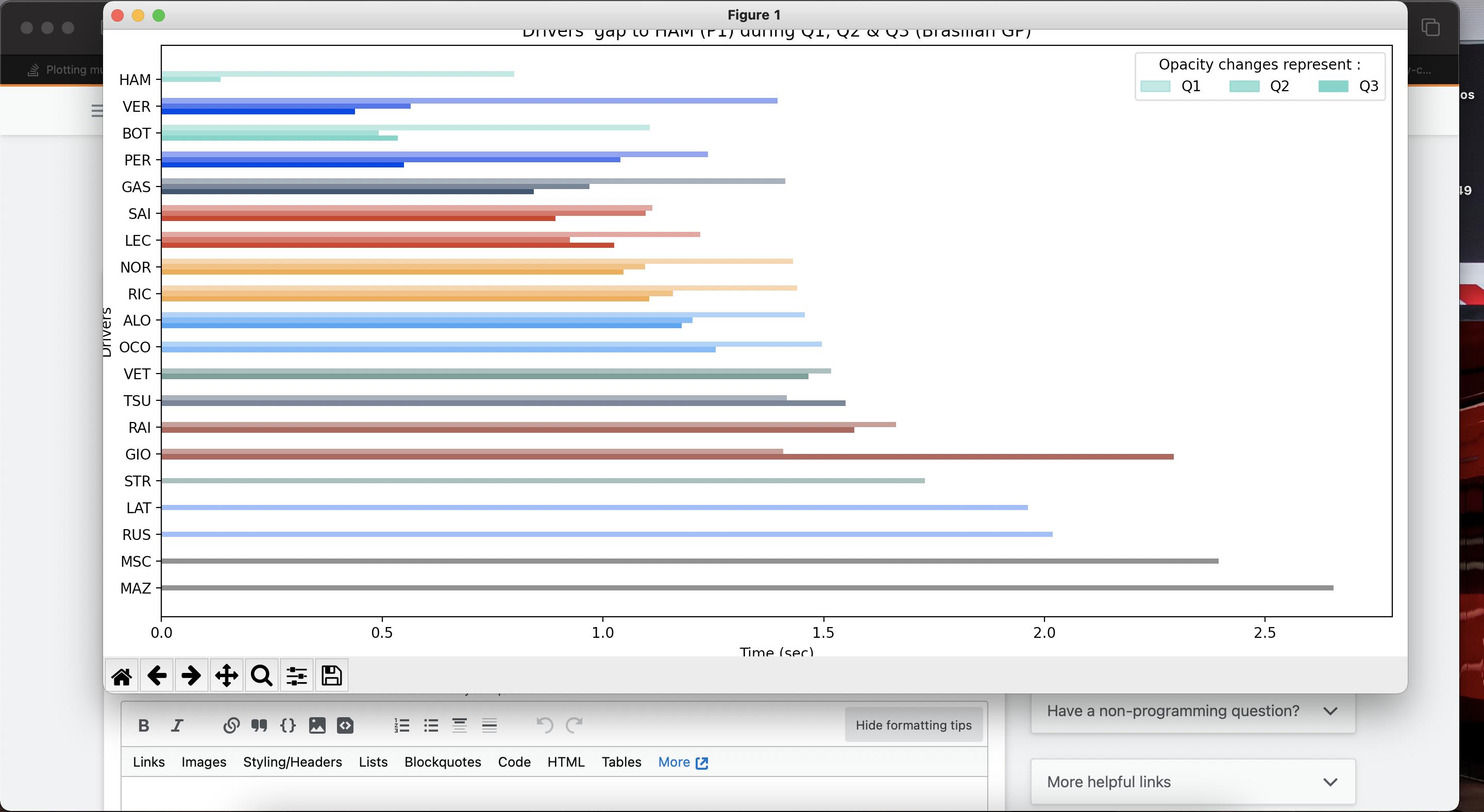This screenshot has width=1484, height=812.
Task: Click the '2.5' x-axis tick label
Action: click(1264, 633)
